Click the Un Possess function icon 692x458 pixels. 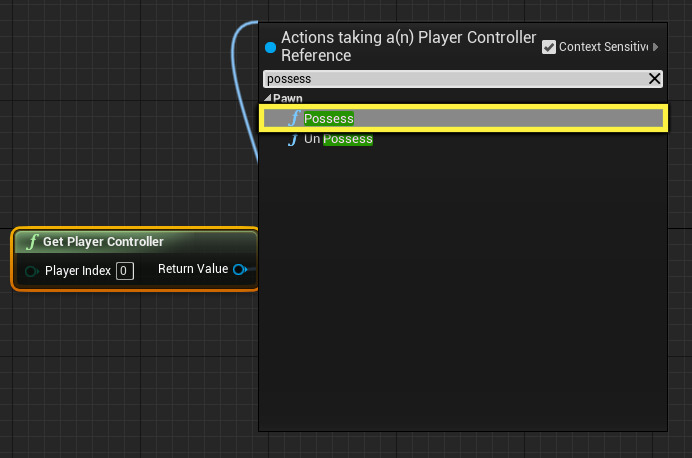pyautogui.click(x=293, y=139)
